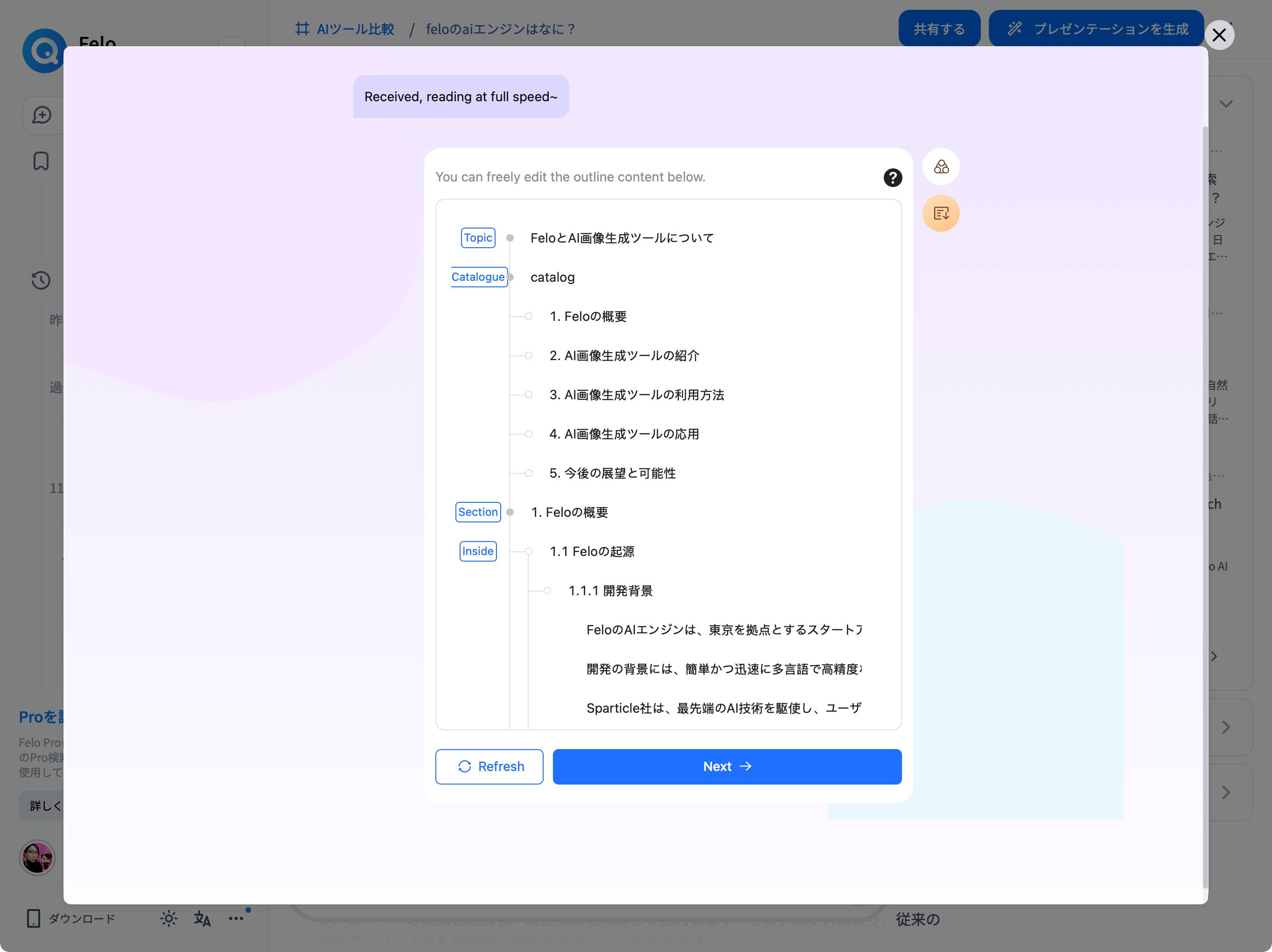Image resolution: width=1272 pixels, height=952 pixels.
Task: Click the black question mark help icon
Action: (x=893, y=178)
